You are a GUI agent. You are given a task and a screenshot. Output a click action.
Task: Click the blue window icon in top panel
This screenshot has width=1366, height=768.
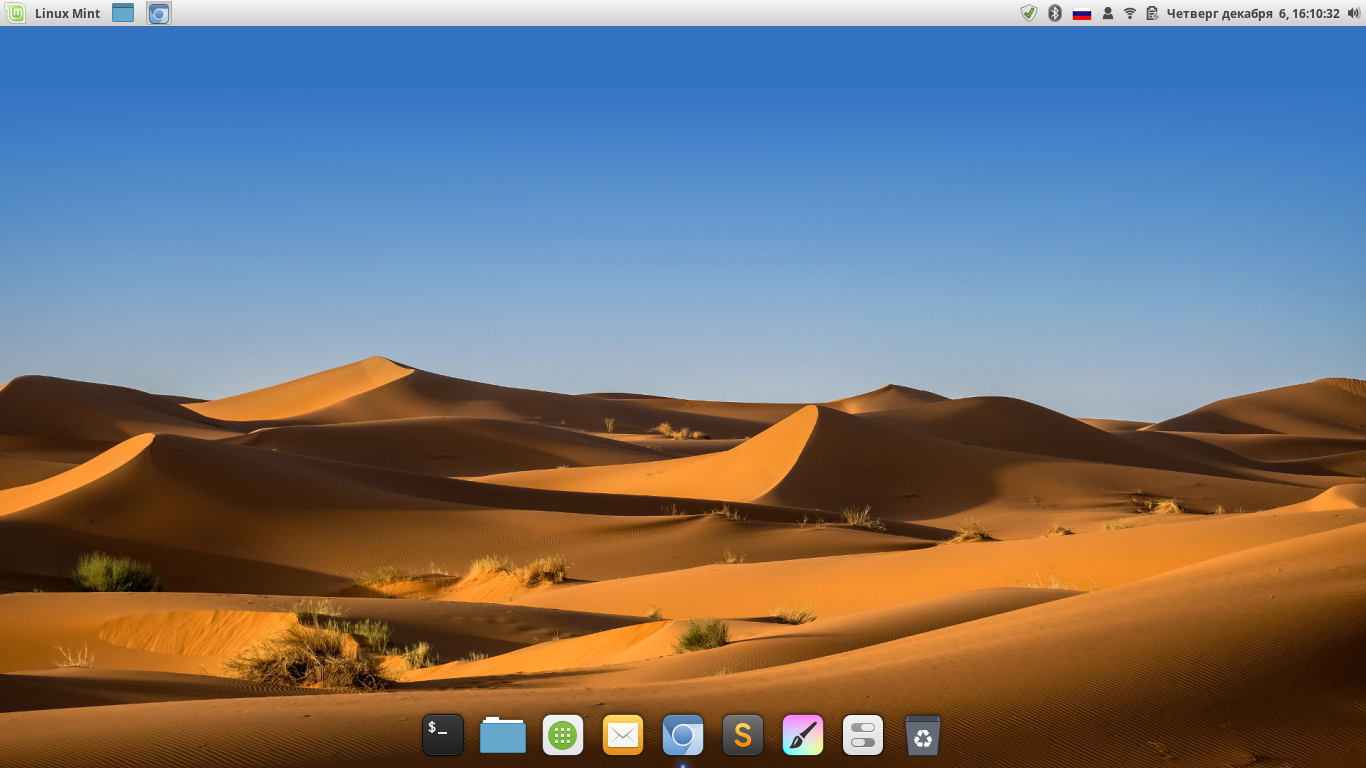tap(123, 13)
